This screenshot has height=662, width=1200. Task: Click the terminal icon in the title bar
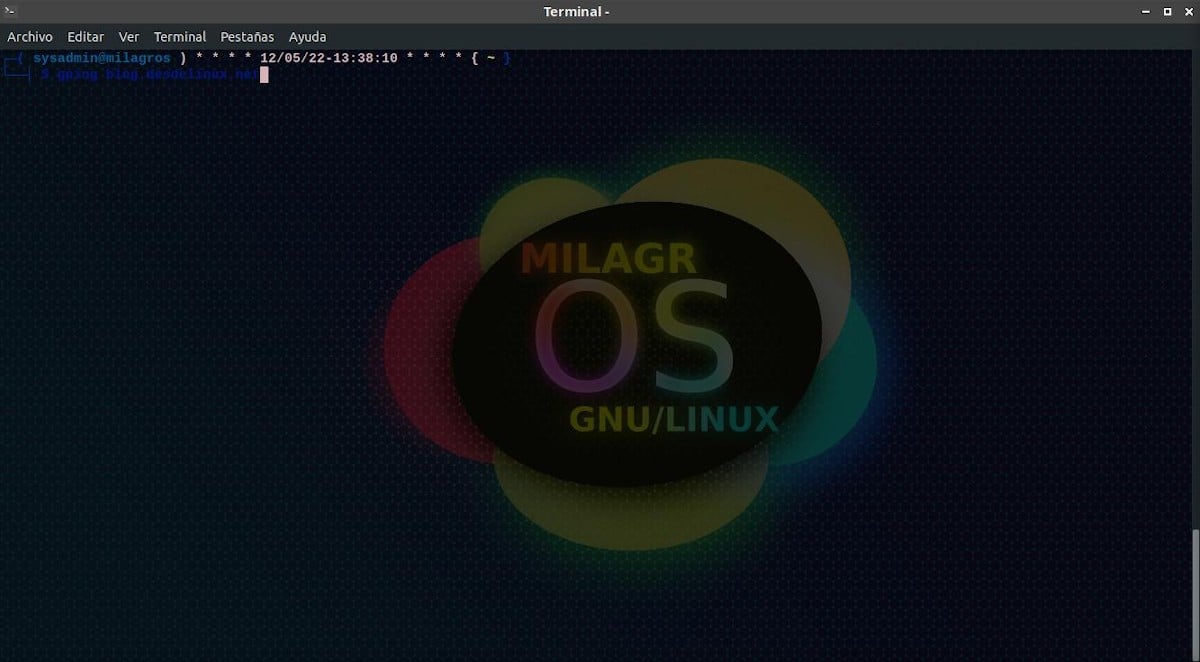[x=10, y=11]
